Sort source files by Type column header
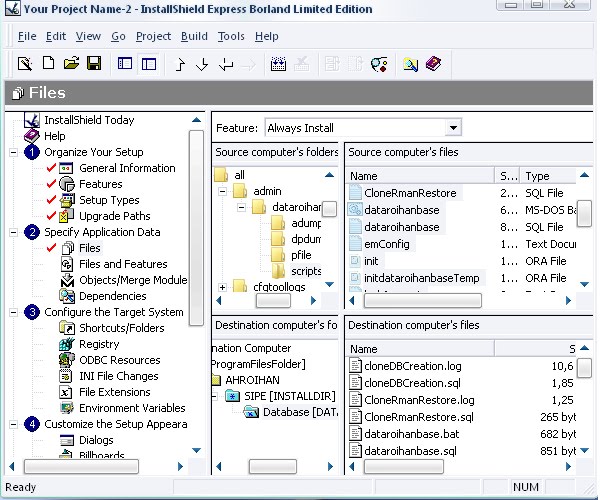Viewport: 600px width, 500px height. click(x=549, y=176)
